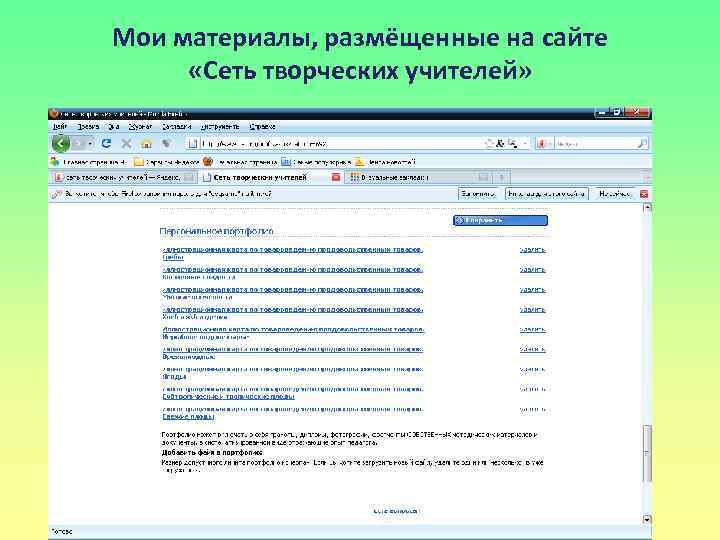Open the Файл menu

click(x=60, y=126)
